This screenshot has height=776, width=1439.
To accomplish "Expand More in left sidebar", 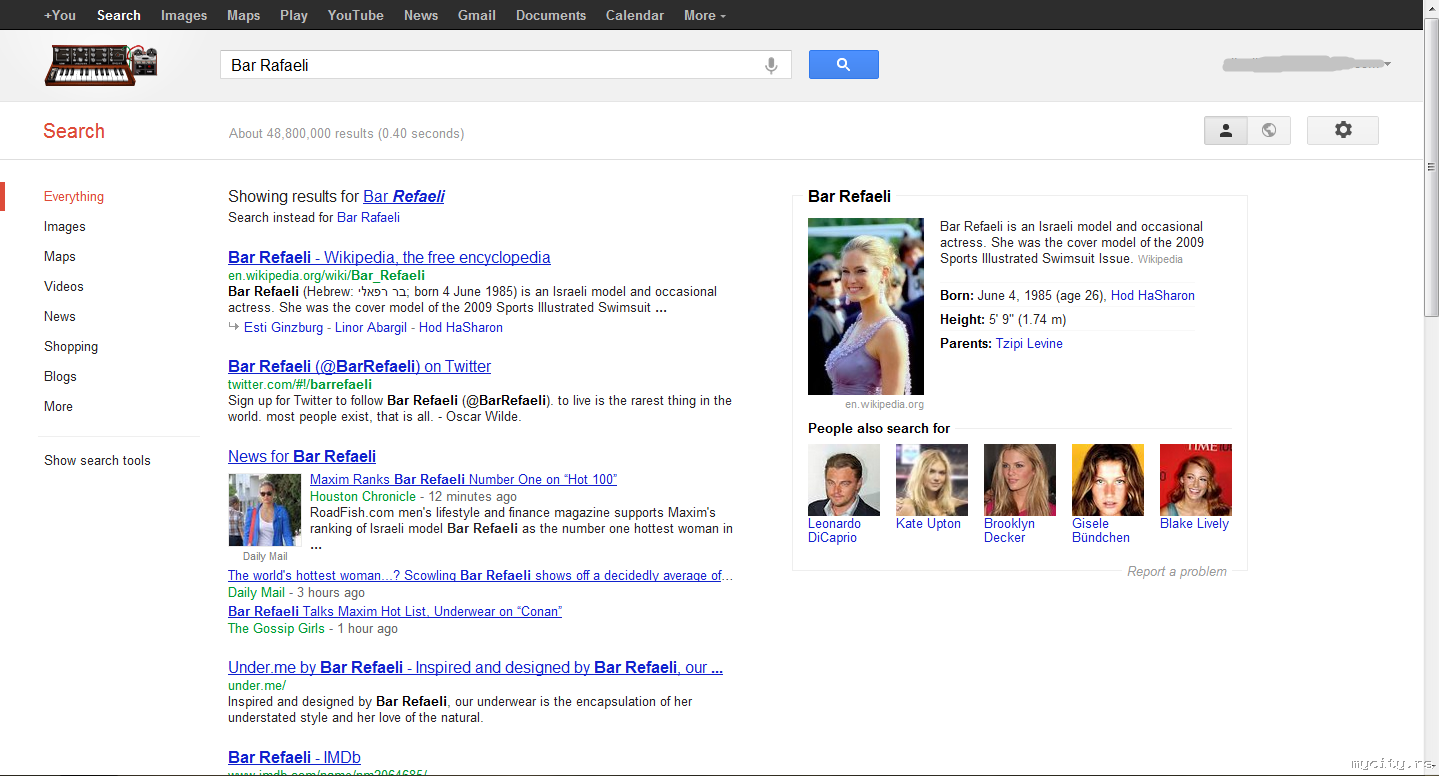I will coord(58,406).
